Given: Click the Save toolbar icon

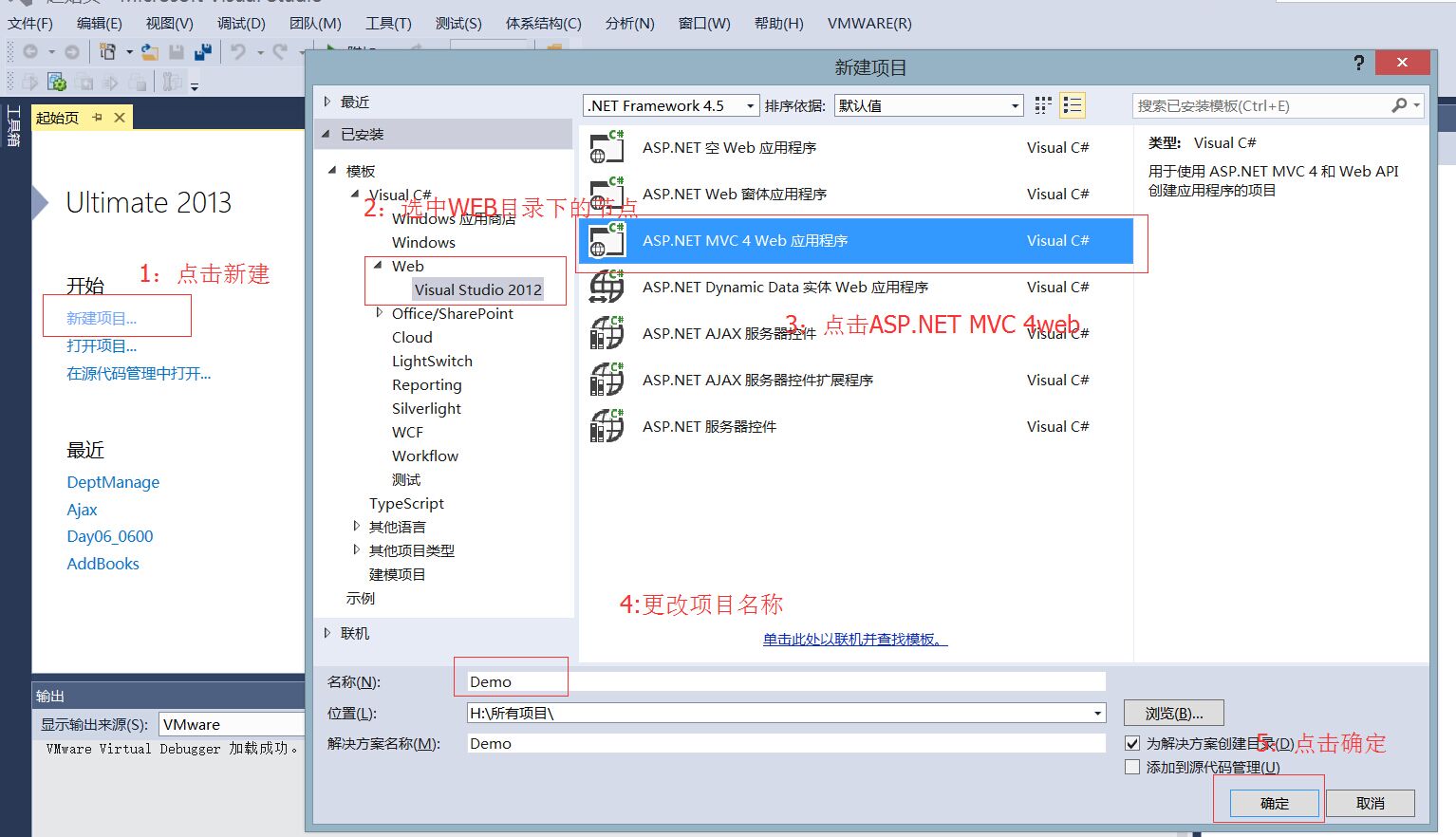Looking at the screenshot, I should click(x=177, y=52).
